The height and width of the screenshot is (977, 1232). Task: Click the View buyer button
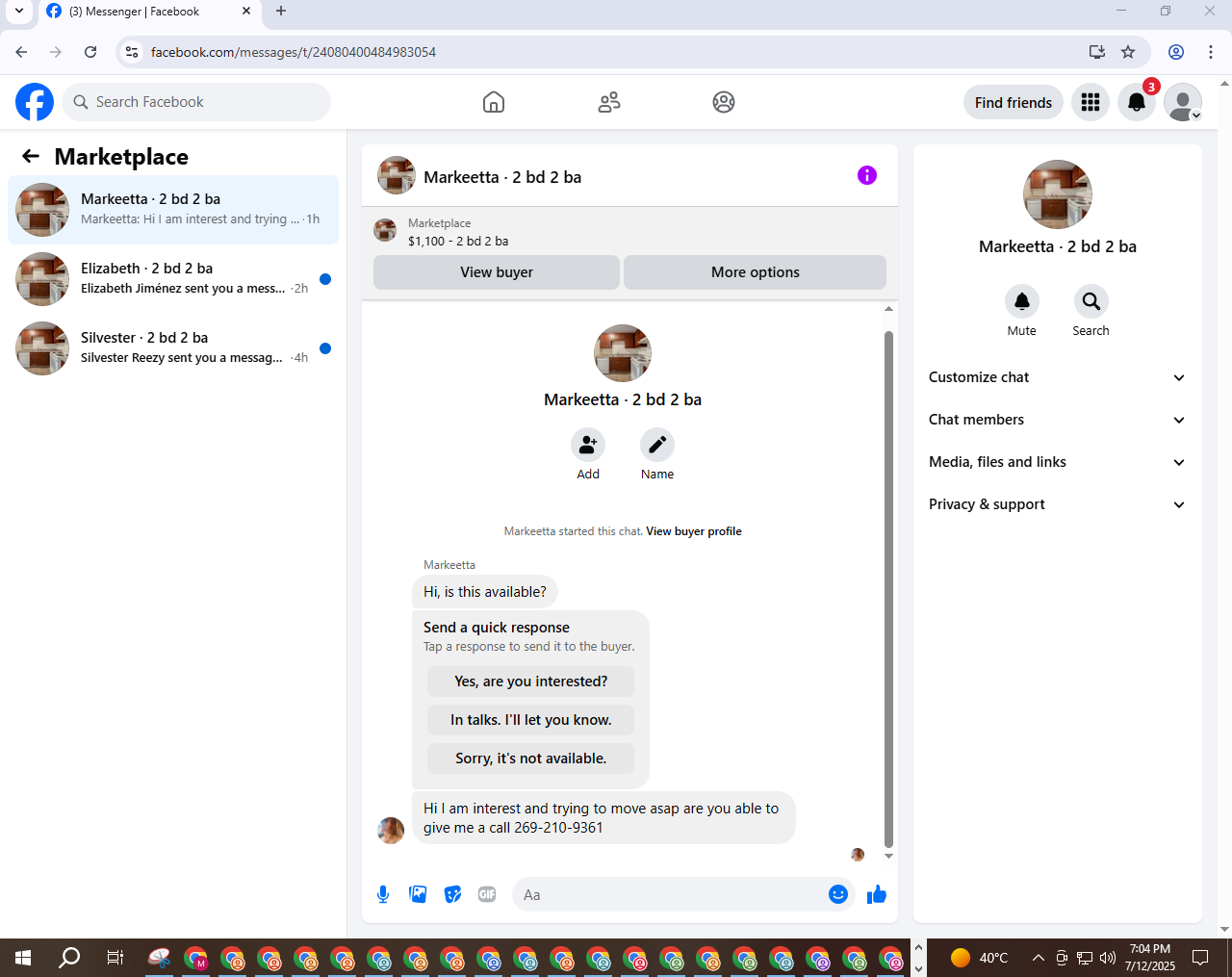coord(497,272)
